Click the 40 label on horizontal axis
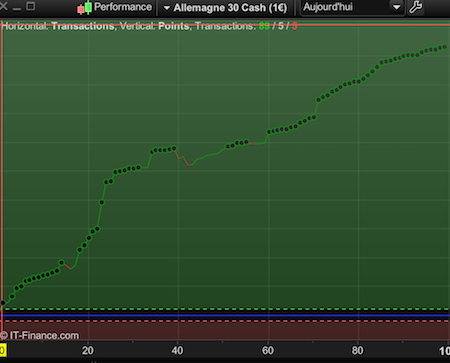The image size is (450, 363). coord(177,350)
